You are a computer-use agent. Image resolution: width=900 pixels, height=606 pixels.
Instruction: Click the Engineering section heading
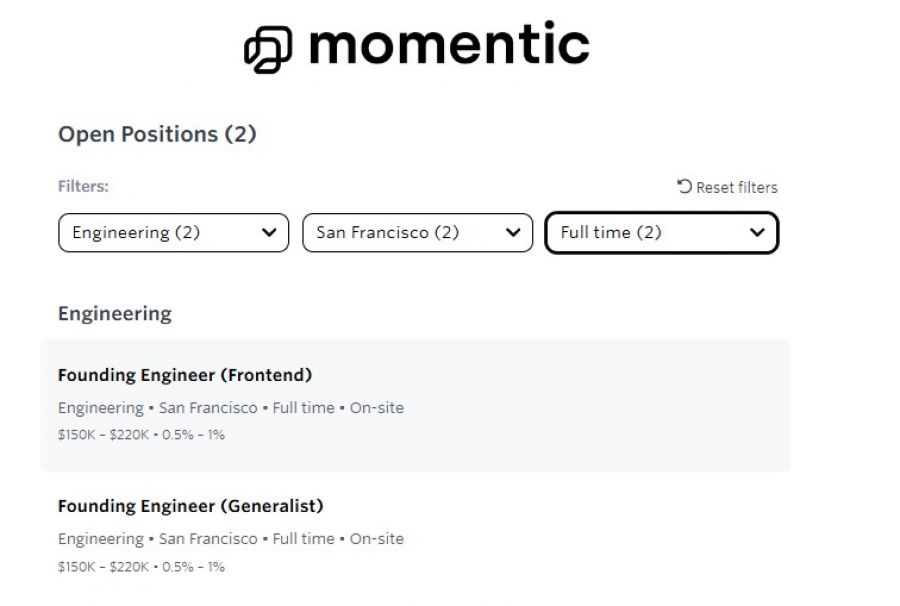click(115, 313)
